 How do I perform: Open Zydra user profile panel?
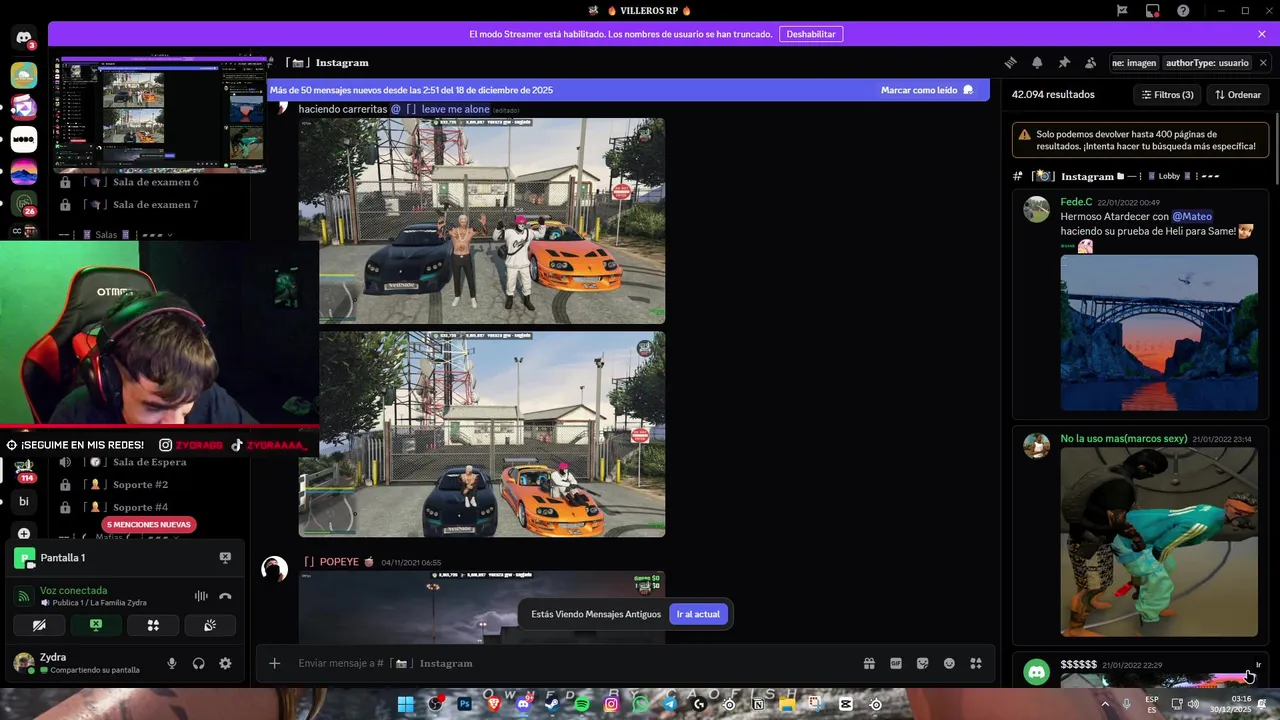coord(82,663)
